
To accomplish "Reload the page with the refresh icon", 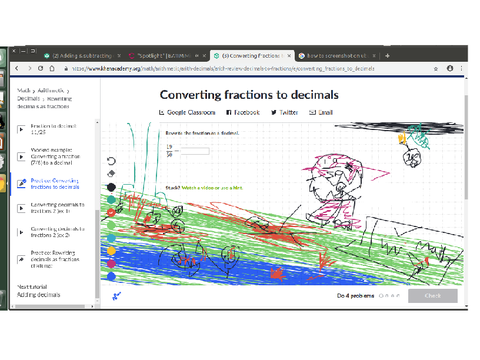I will pos(41,68).
